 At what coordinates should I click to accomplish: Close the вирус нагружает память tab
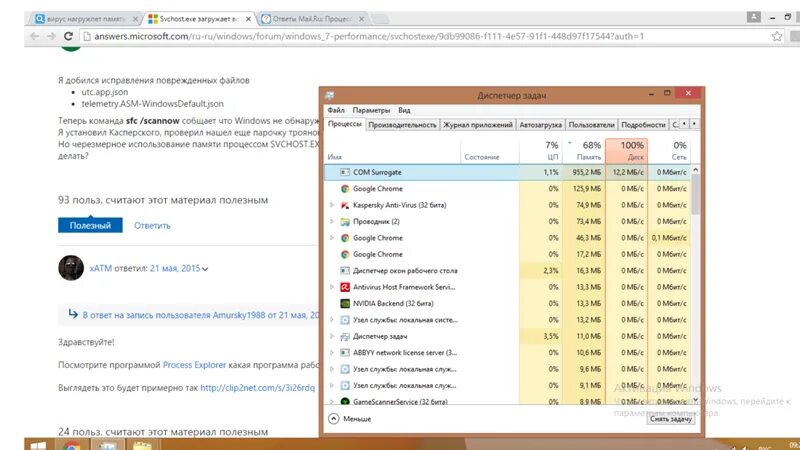[x=135, y=19]
